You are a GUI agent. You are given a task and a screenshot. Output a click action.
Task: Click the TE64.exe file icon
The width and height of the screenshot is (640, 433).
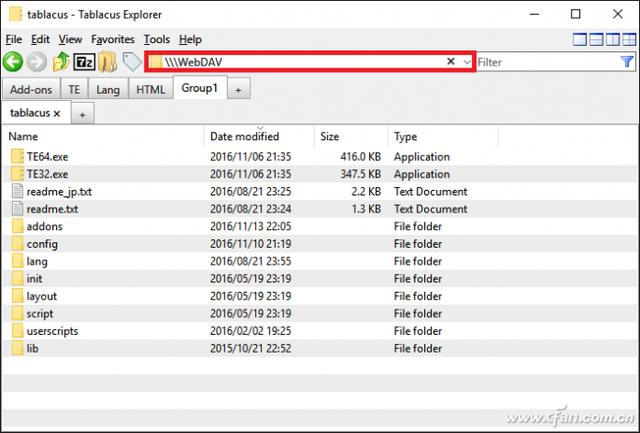click(x=18, y=157)
